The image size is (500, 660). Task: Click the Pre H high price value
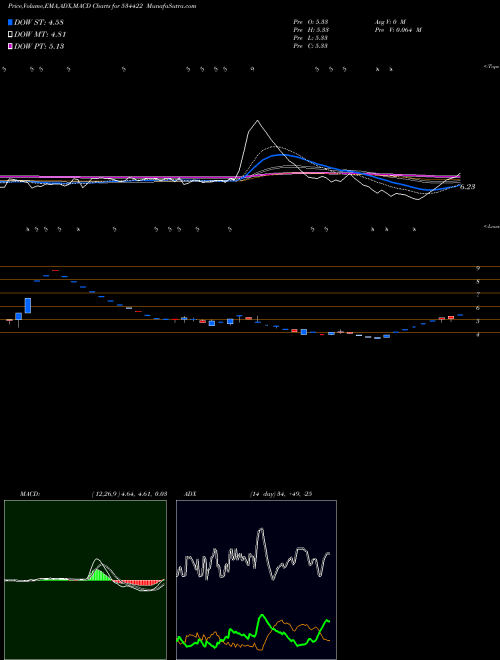pyautogui.click(x=311, y=30)
